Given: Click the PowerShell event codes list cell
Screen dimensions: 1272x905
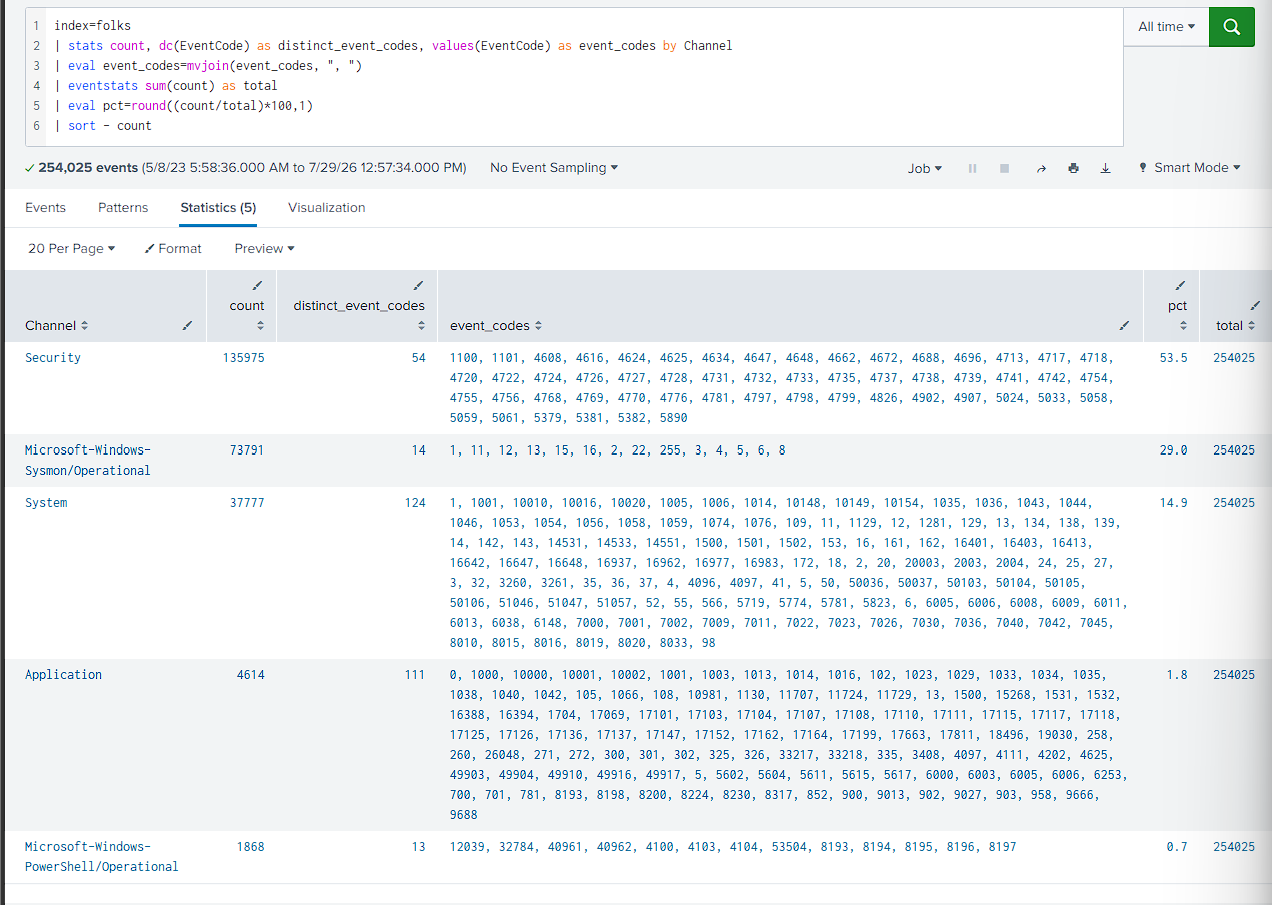Looking at the screenshot, I should (x=733, y=846).
